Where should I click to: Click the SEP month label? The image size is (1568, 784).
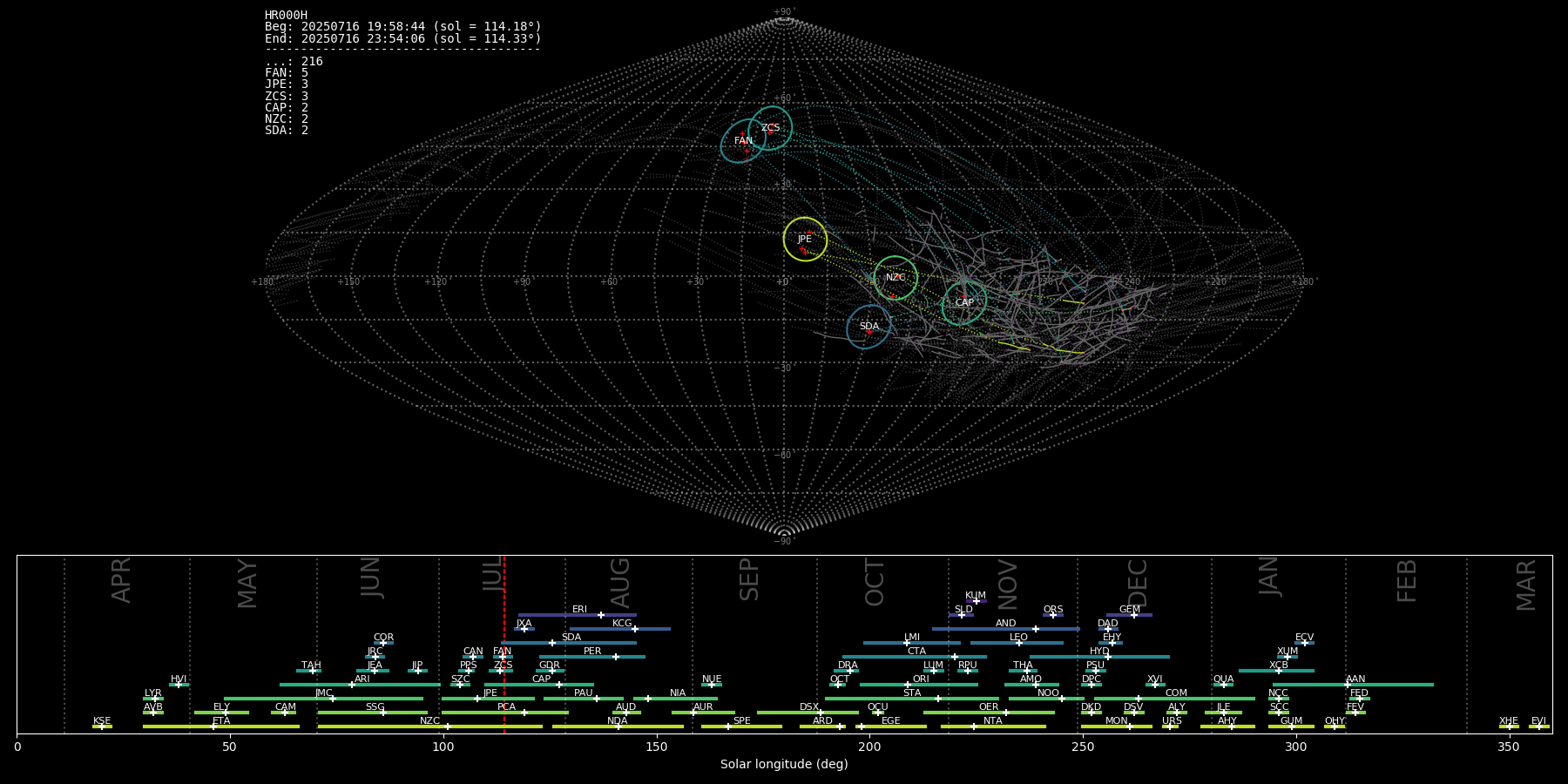(x=749, y=580)
